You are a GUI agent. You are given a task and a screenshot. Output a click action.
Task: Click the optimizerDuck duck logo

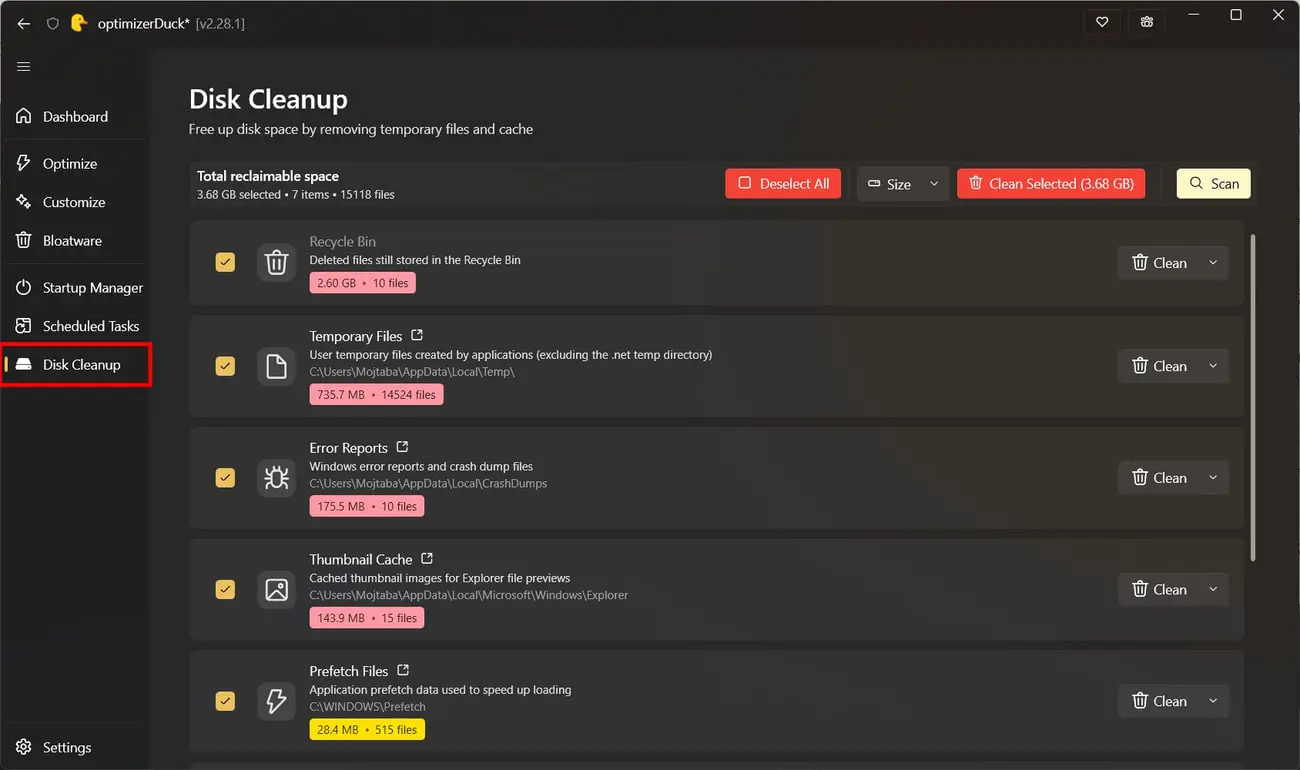click(79, 23)
